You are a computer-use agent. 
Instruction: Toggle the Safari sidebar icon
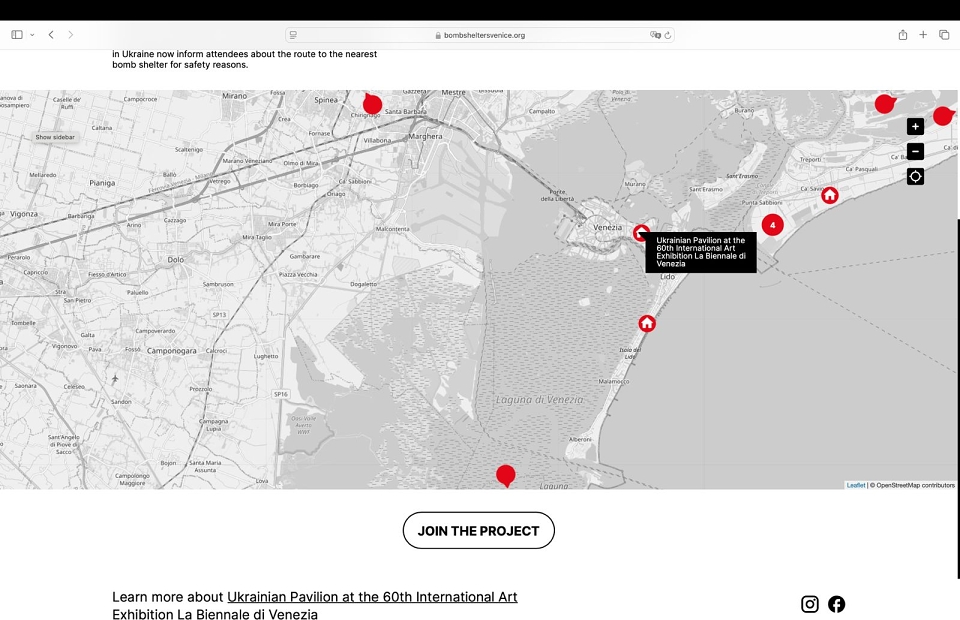coord(17,35)
